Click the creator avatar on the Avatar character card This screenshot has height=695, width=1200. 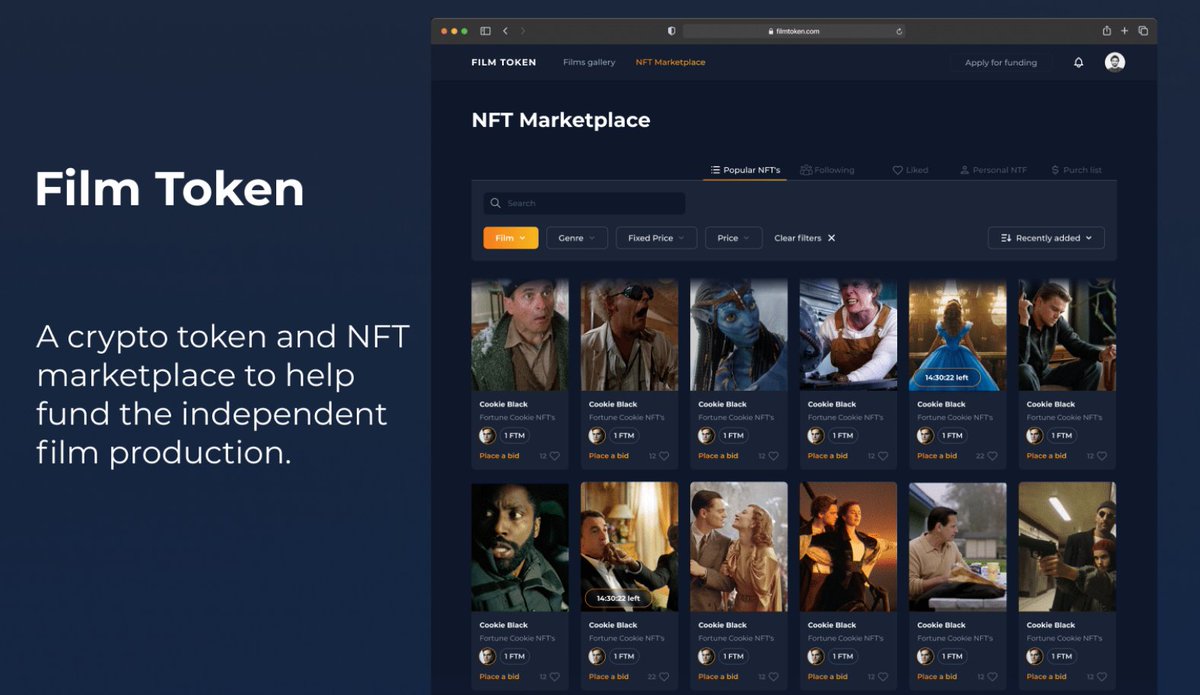click(706, 435)
